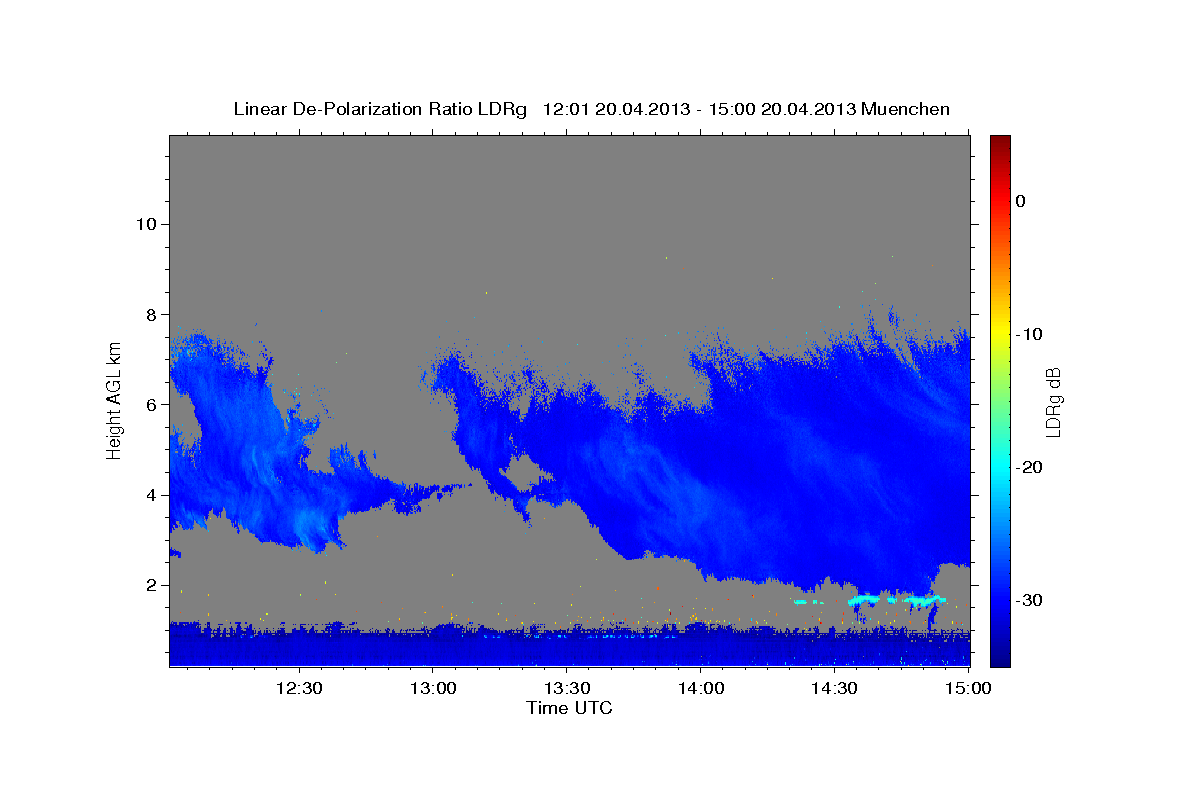Click the end date '15:00 20.04.2013' in title
Viewport: 1200px width, 800px height.
pos(783,109)
